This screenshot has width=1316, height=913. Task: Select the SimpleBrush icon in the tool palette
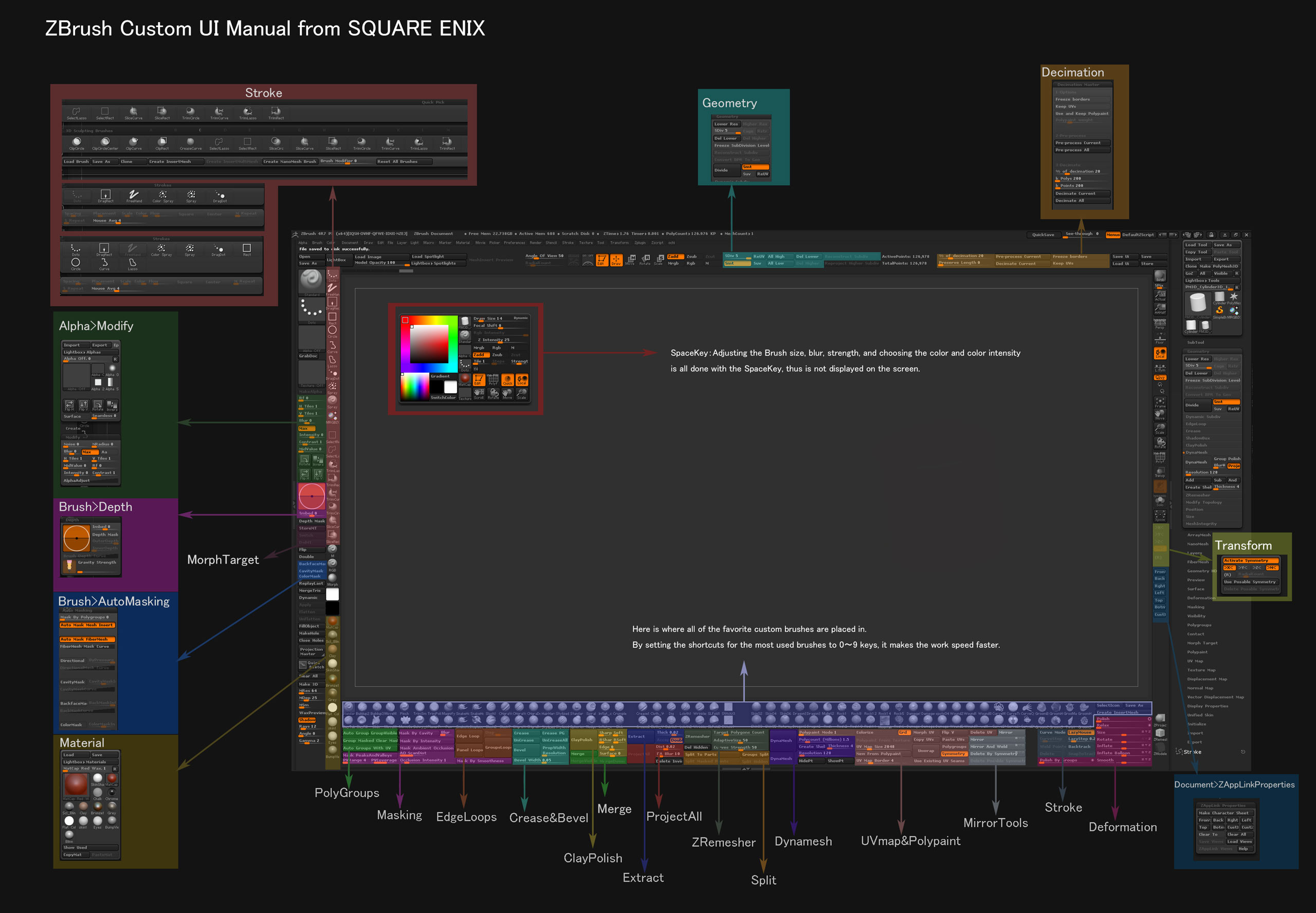pyautogui.click(x=1219, y=310)
